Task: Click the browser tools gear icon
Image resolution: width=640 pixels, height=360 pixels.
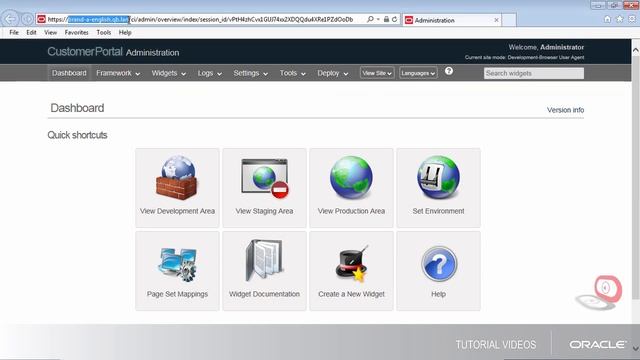Action: click(632, 19)
